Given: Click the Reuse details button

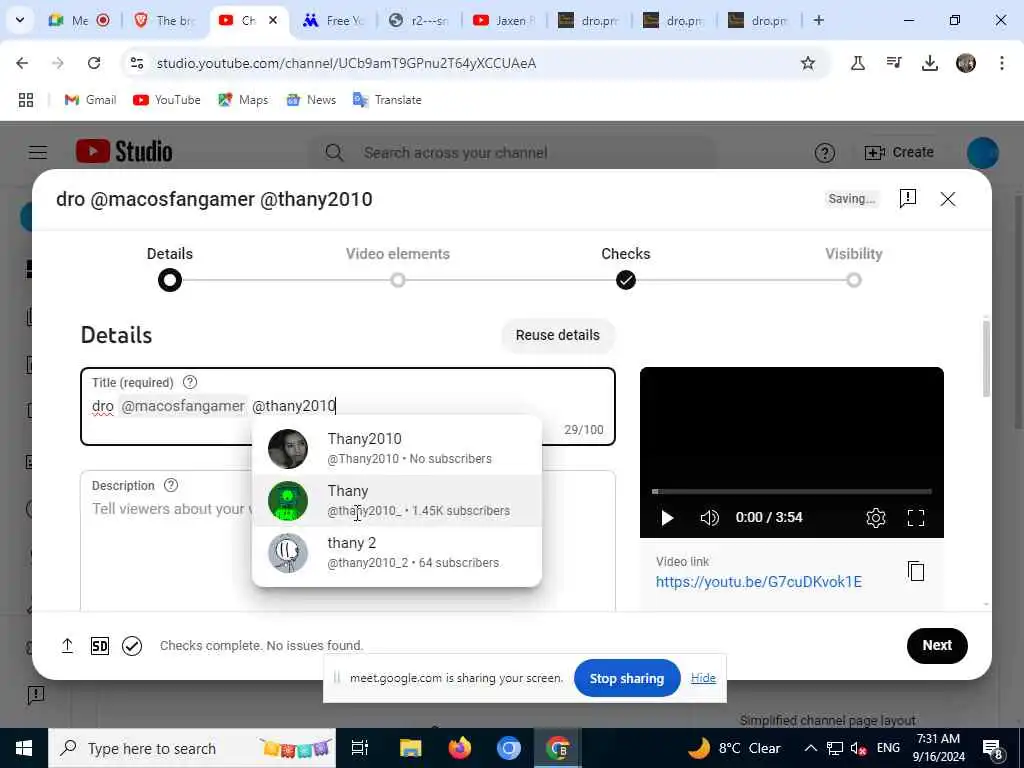Looking at the screenshot, I should tap(558, 335).
